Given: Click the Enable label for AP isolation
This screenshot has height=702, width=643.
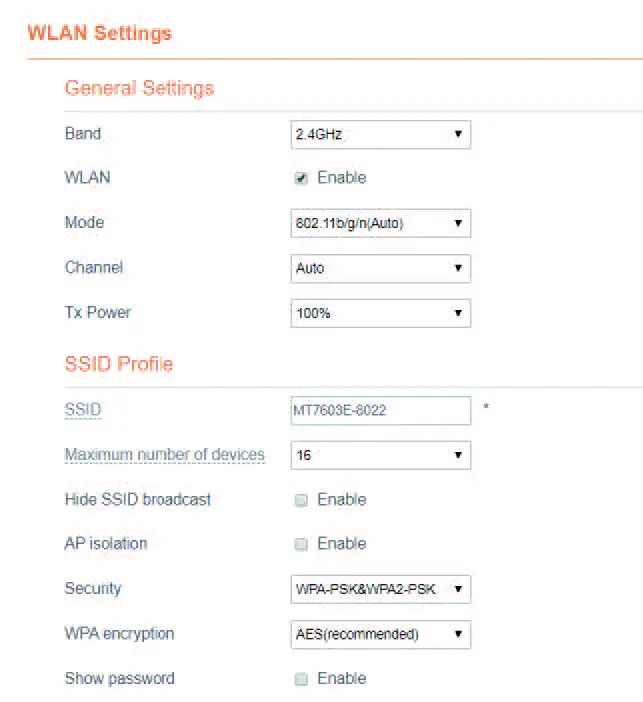Looking at the screenshot, I should pyautogui.click(x=342, y=544).
